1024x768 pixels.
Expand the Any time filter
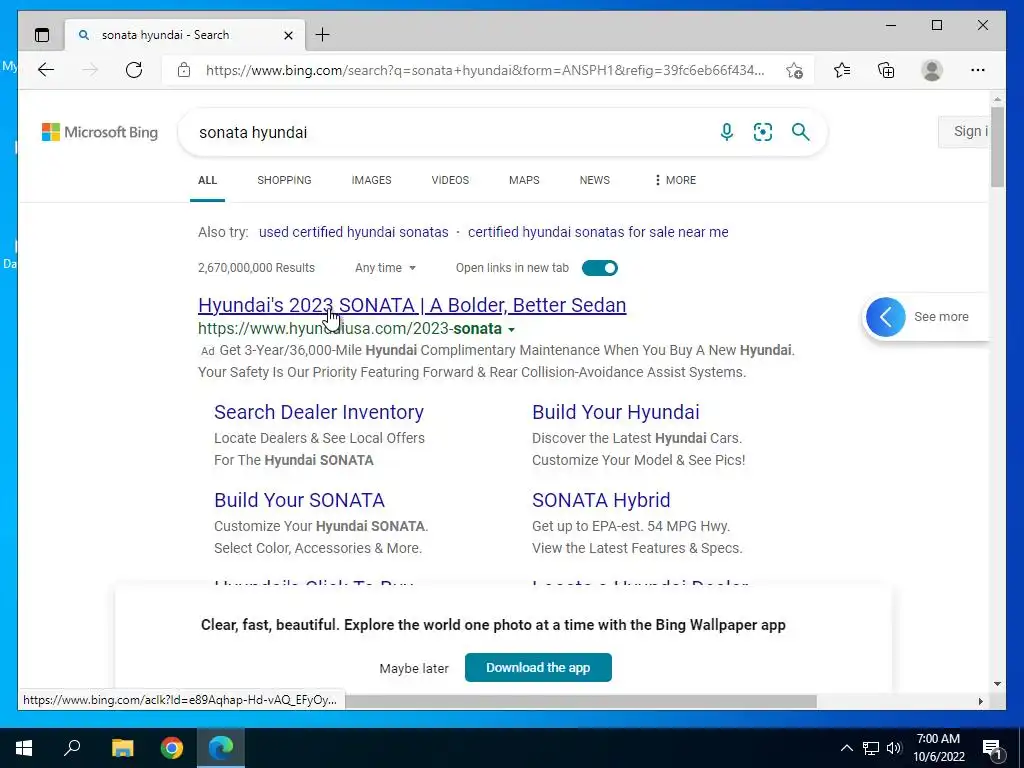[x=385, y=268]
